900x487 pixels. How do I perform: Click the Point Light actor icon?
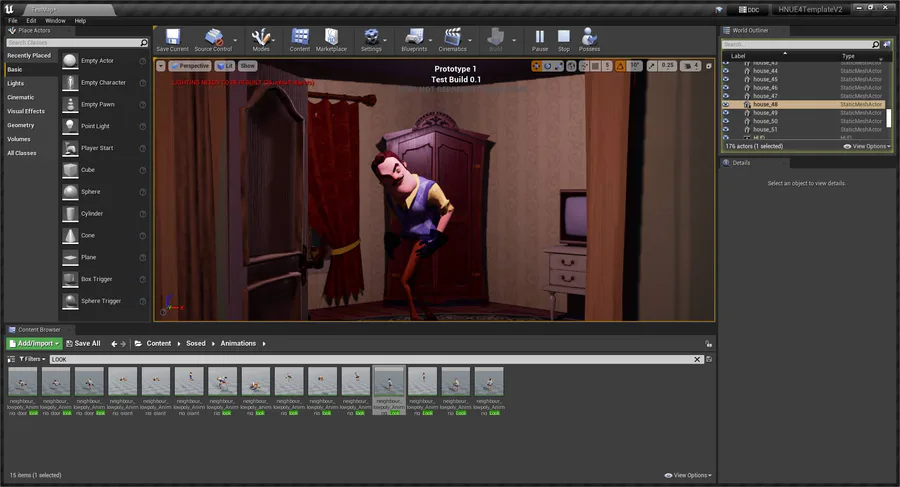point(70,126)
